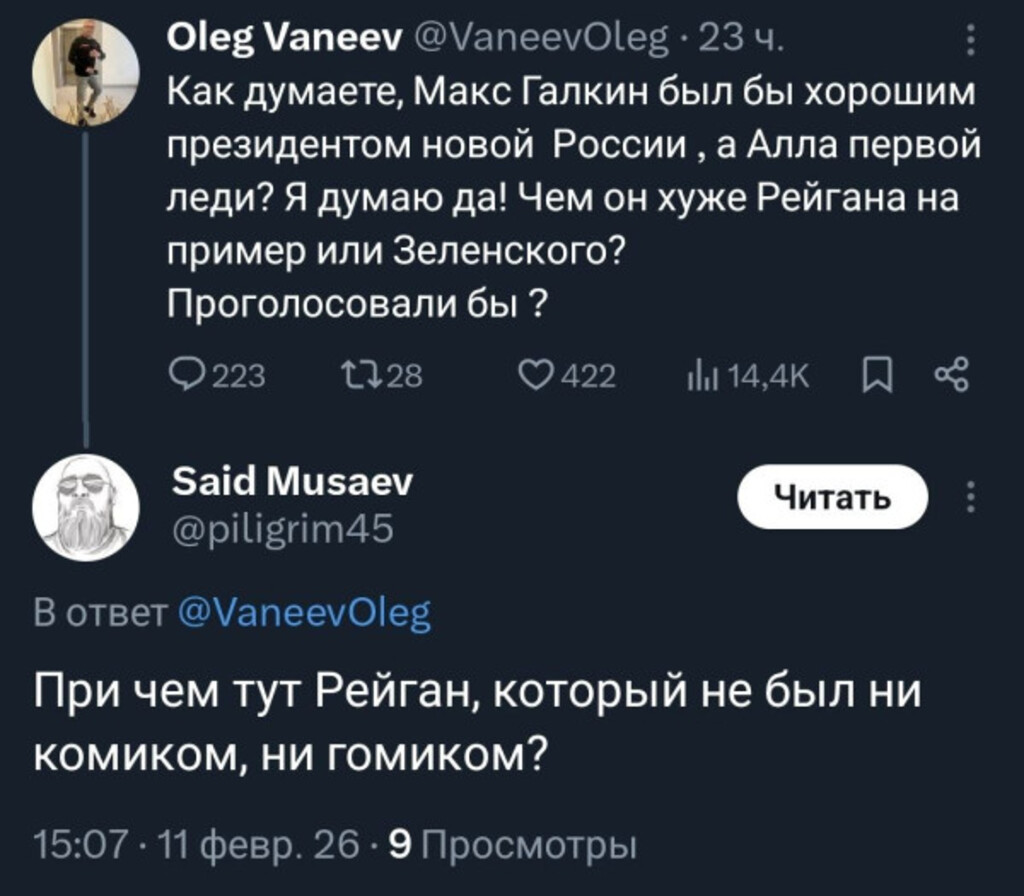Viewport: 1024px width, 896px height.
Task: Click the retweet icon with 28
Action: [x=356, y=375]
